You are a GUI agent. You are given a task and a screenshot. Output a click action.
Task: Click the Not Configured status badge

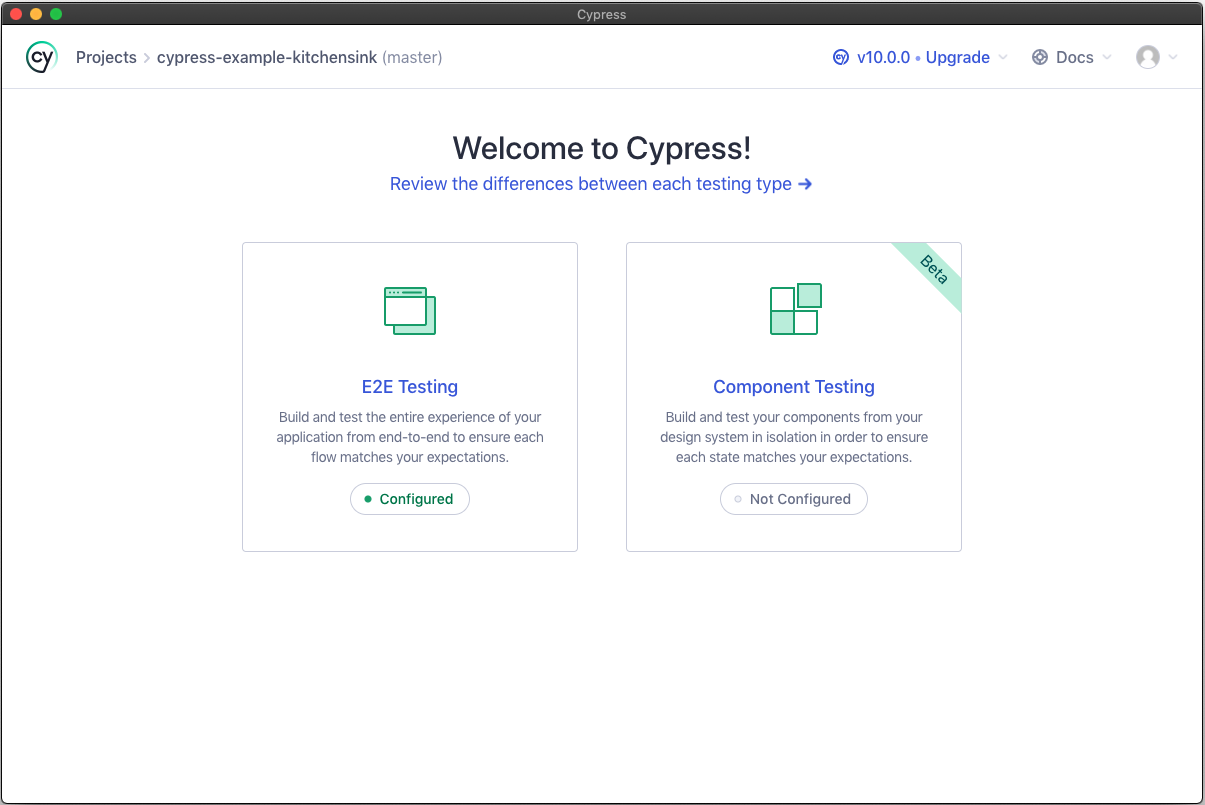[x=794, y=499]
